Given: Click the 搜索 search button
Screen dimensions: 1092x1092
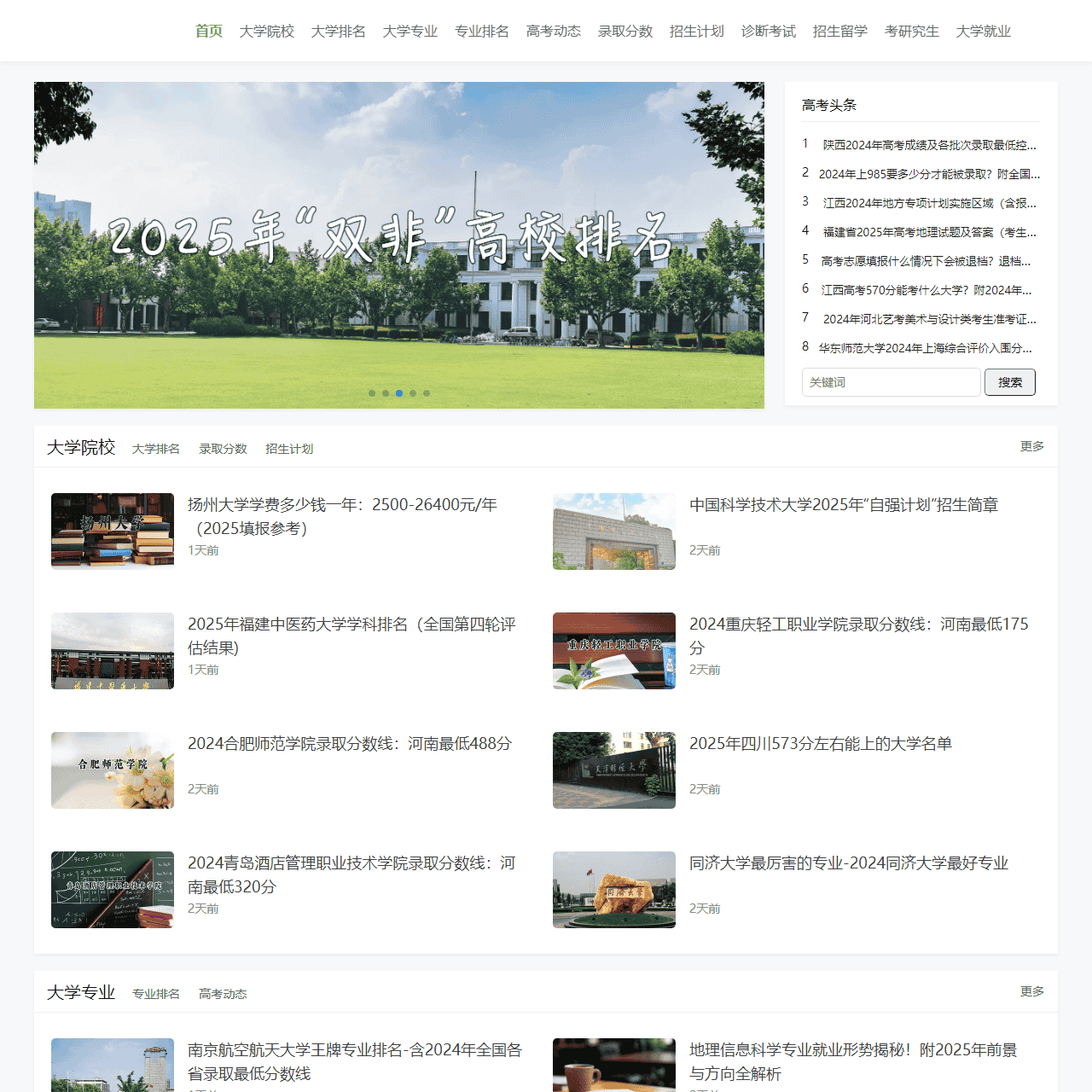Looking at the screenshot, I should click(x=1010, y=382).
